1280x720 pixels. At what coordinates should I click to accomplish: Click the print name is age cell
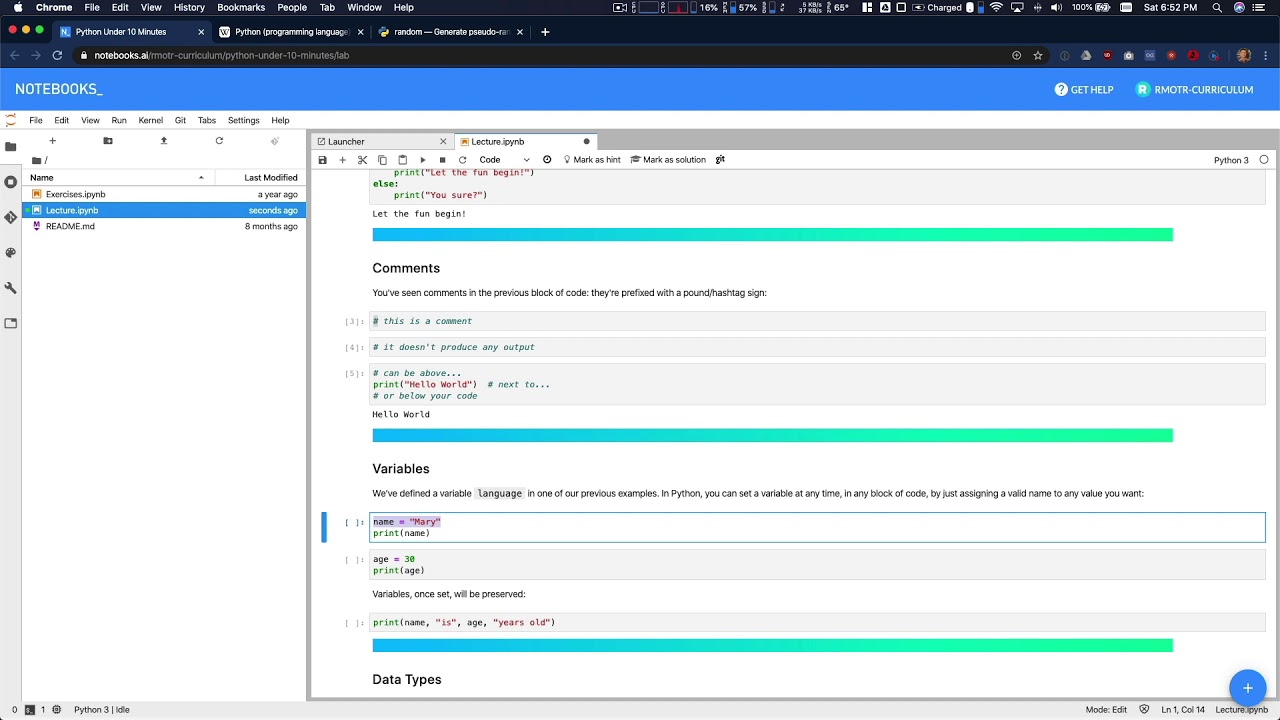click(817, 622)
